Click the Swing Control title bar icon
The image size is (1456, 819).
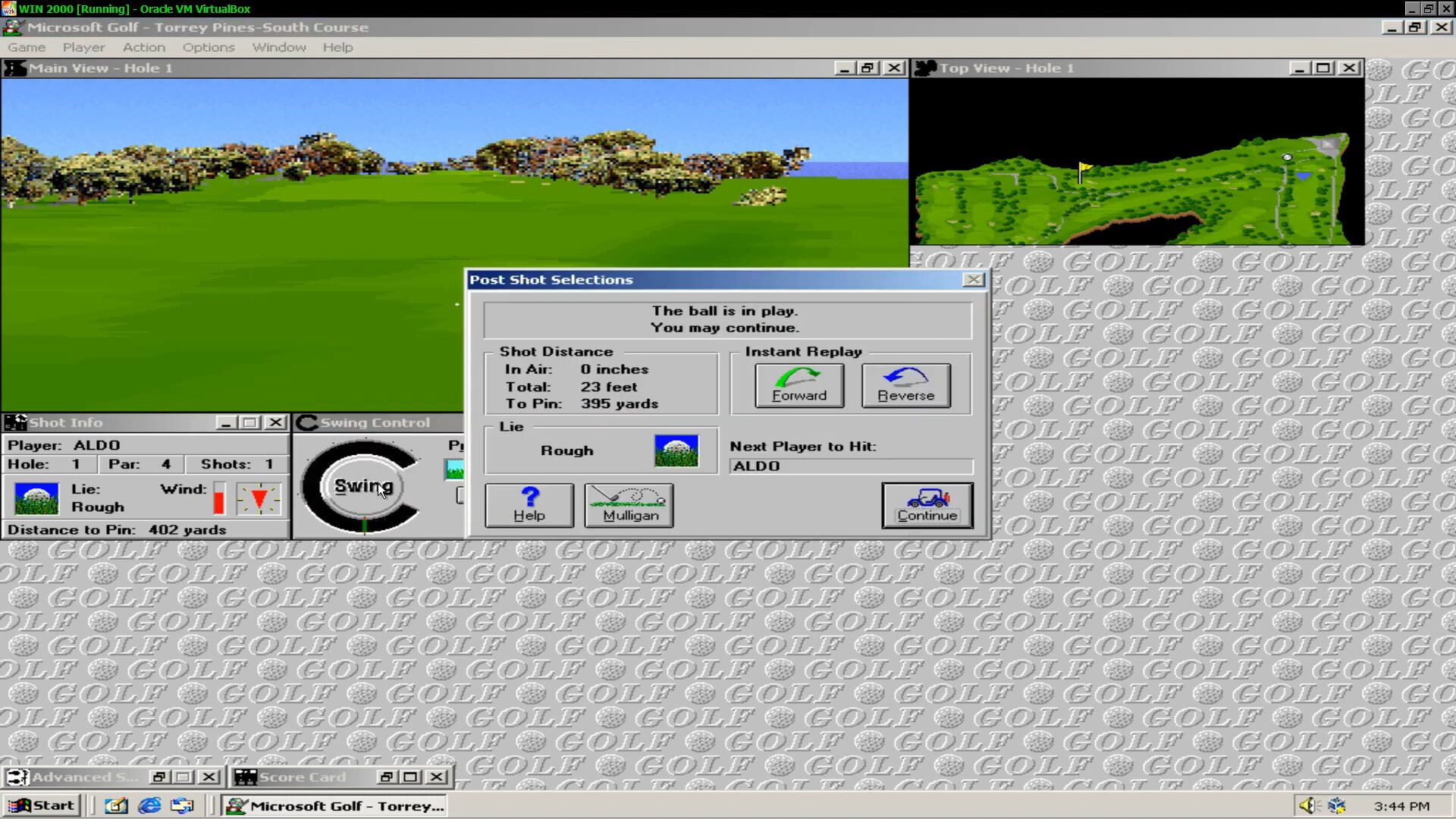pos(308,422)
